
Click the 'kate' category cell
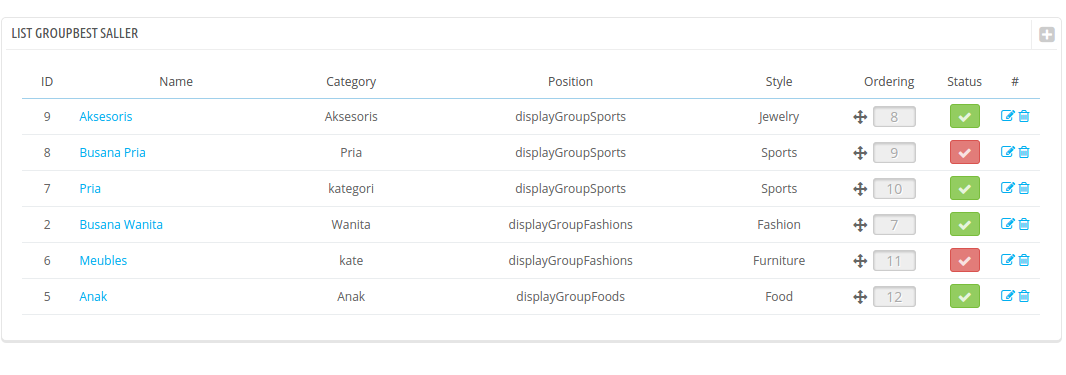tap(351, 261)
